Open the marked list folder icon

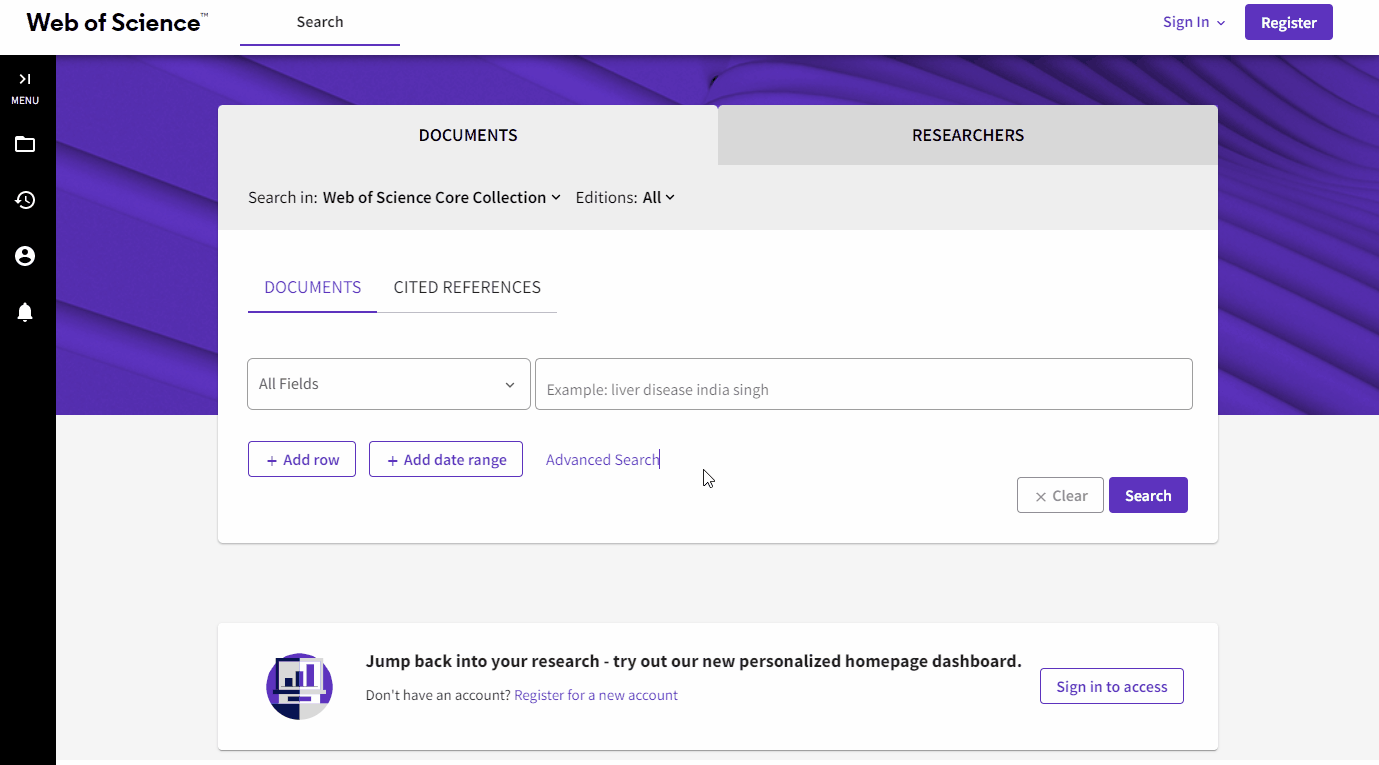point(25,144)
